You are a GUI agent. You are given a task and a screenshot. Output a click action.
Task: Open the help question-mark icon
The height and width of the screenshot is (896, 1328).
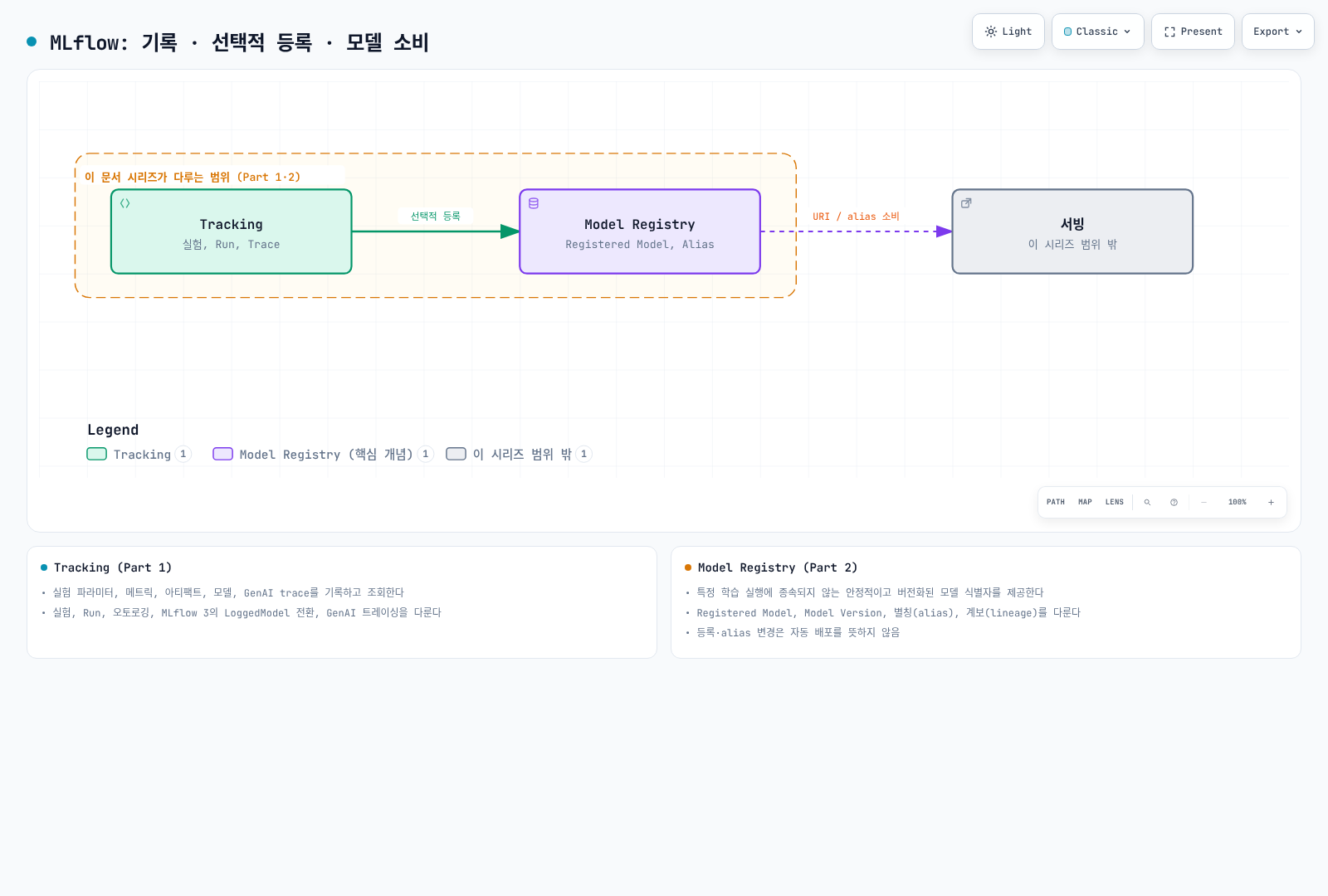(x=1174, y=502)
